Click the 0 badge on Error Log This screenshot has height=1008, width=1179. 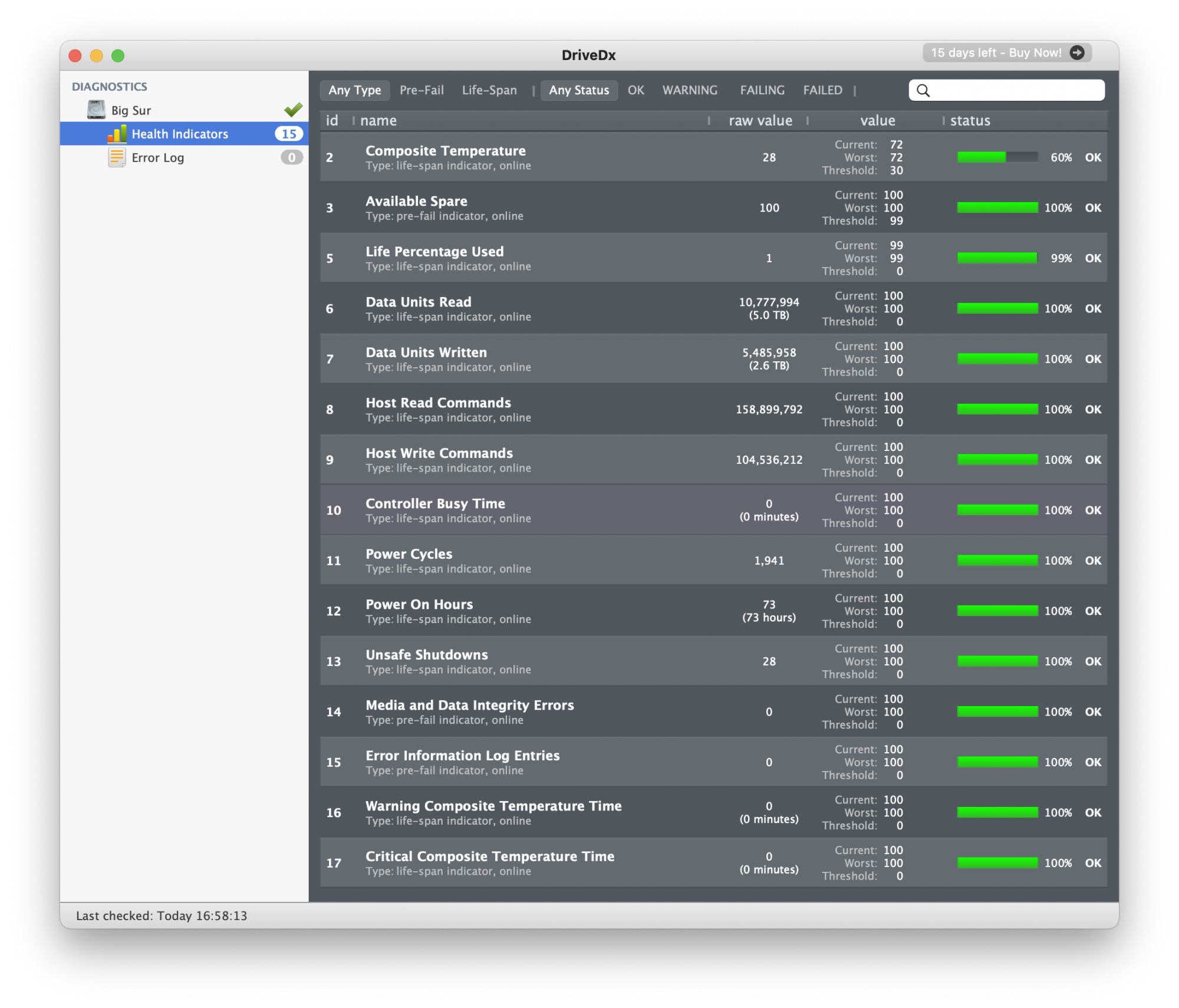[x=291, y=157]
